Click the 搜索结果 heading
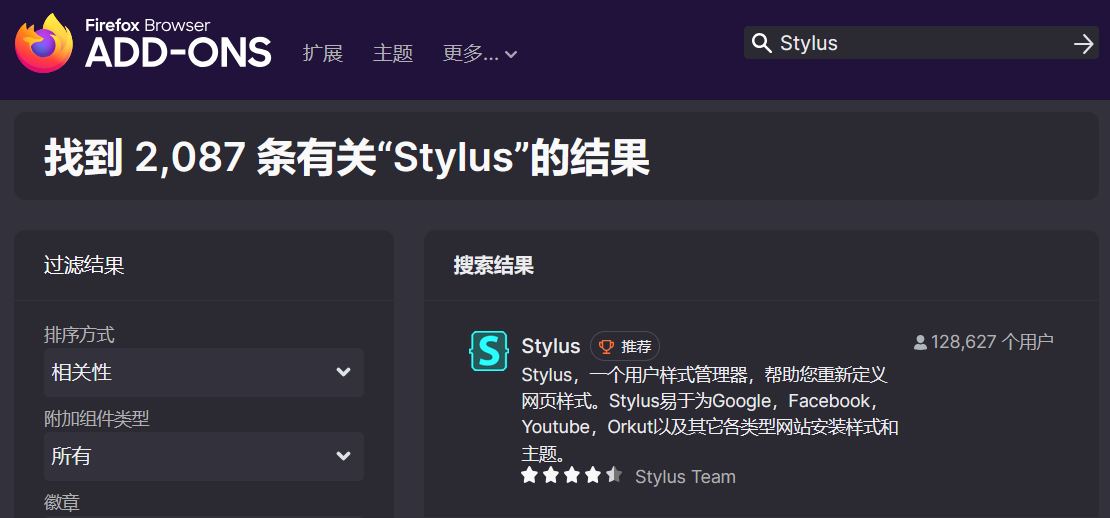This screenshot has width=1110, height=518. click(493, 266)
